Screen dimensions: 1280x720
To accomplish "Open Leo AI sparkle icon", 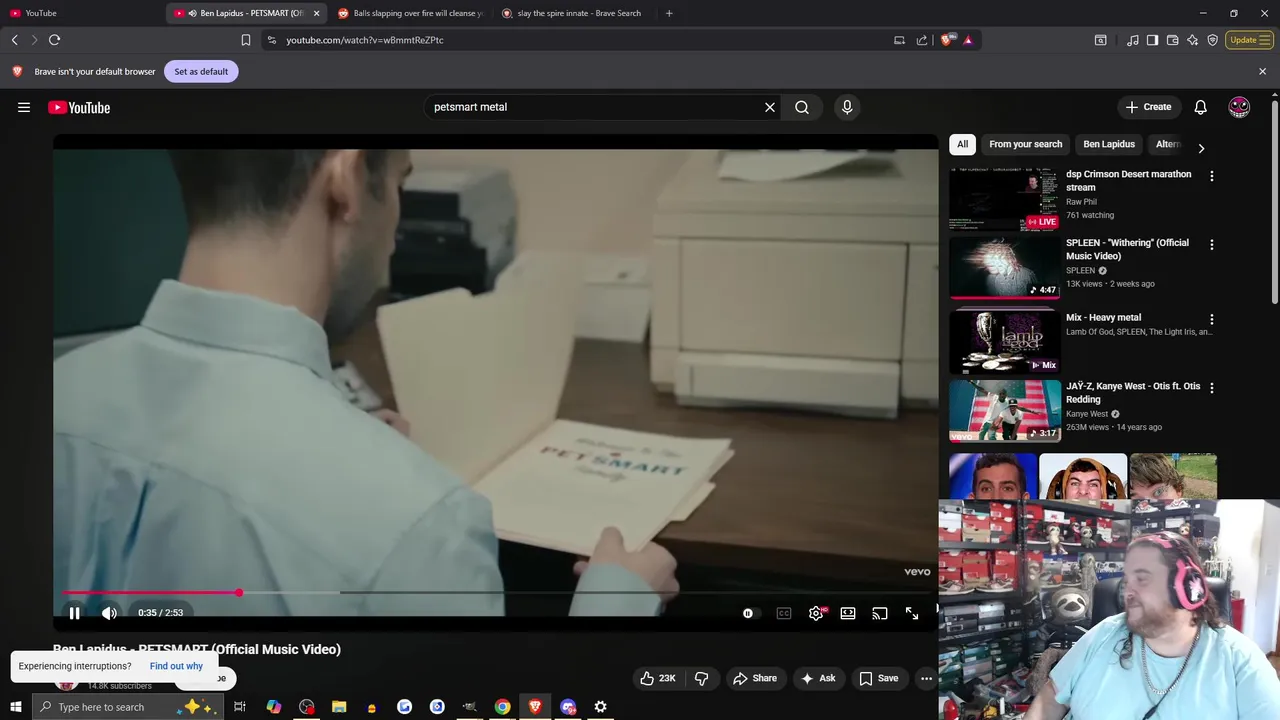I will point(1192,40).
